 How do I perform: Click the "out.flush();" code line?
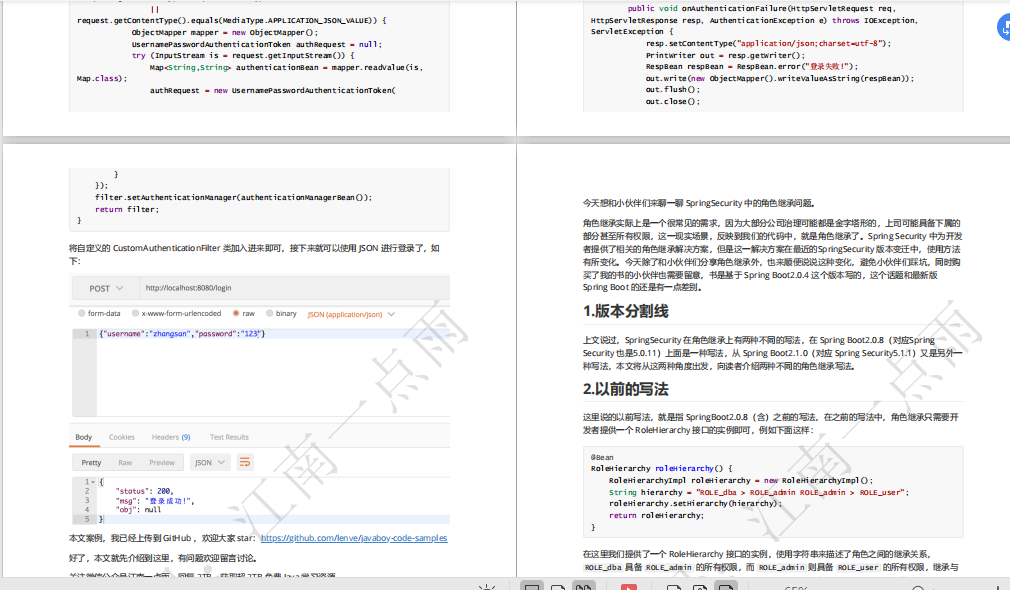point(672,90)
